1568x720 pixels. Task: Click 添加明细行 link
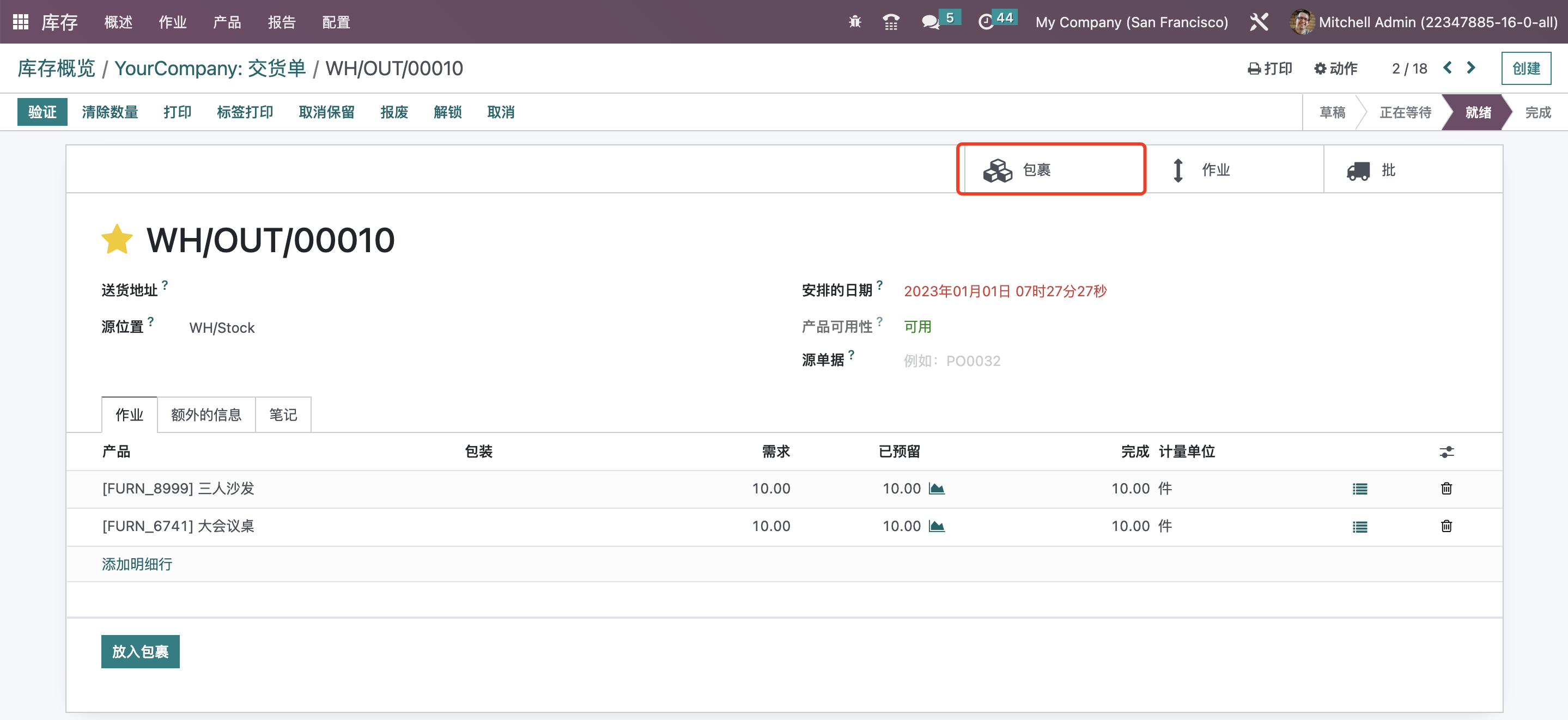pyautogui.click(x=137, y=564)
